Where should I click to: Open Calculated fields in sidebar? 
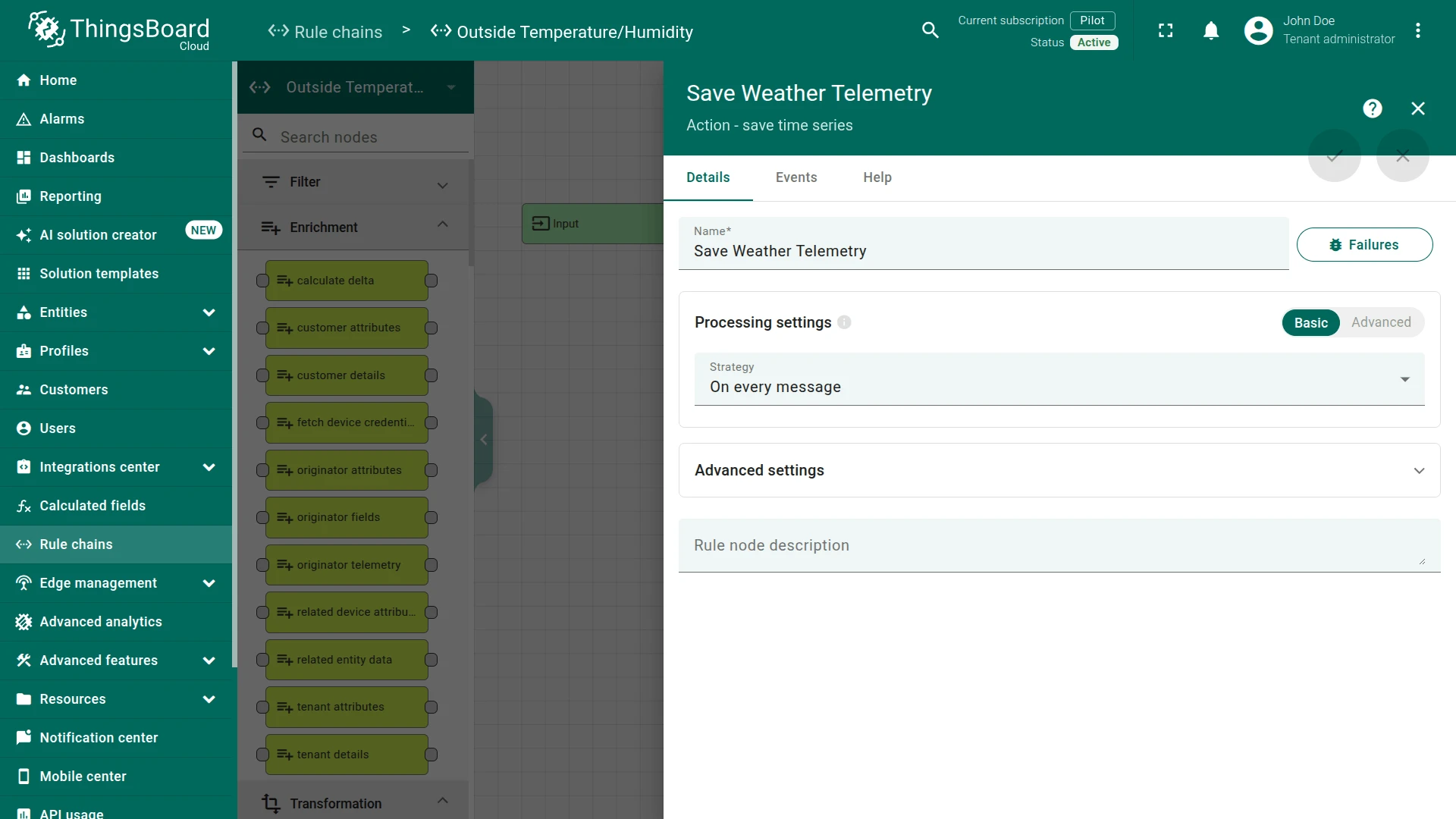click(x=116, y=506)
